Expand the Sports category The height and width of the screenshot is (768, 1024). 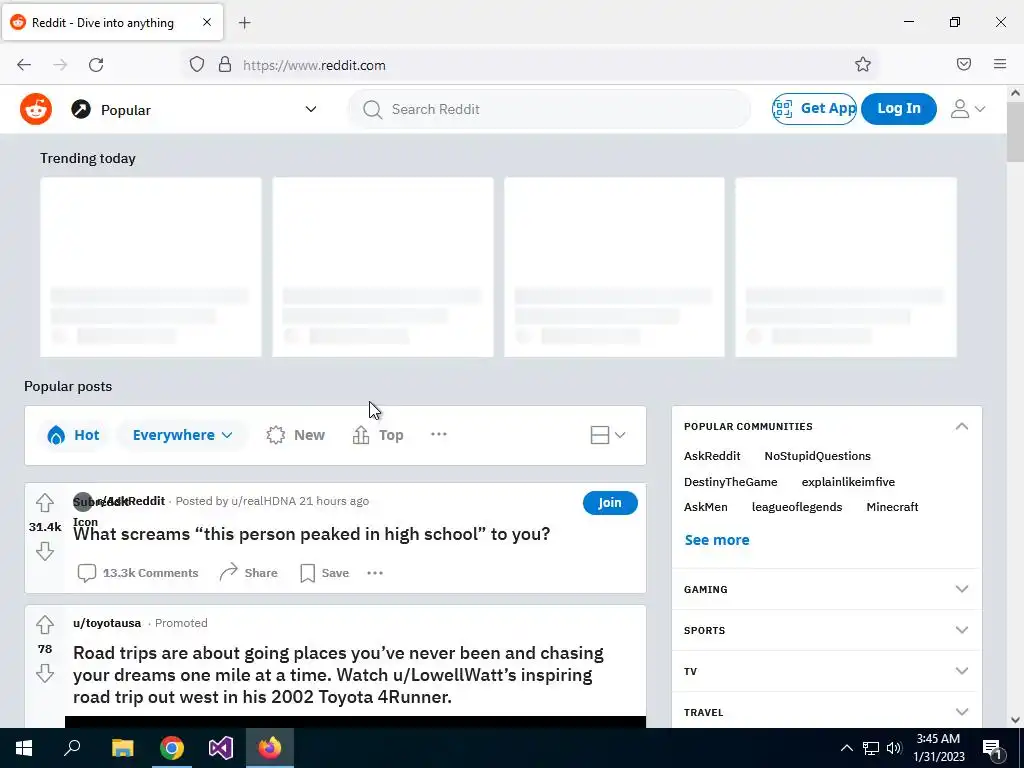coord(826,630)
